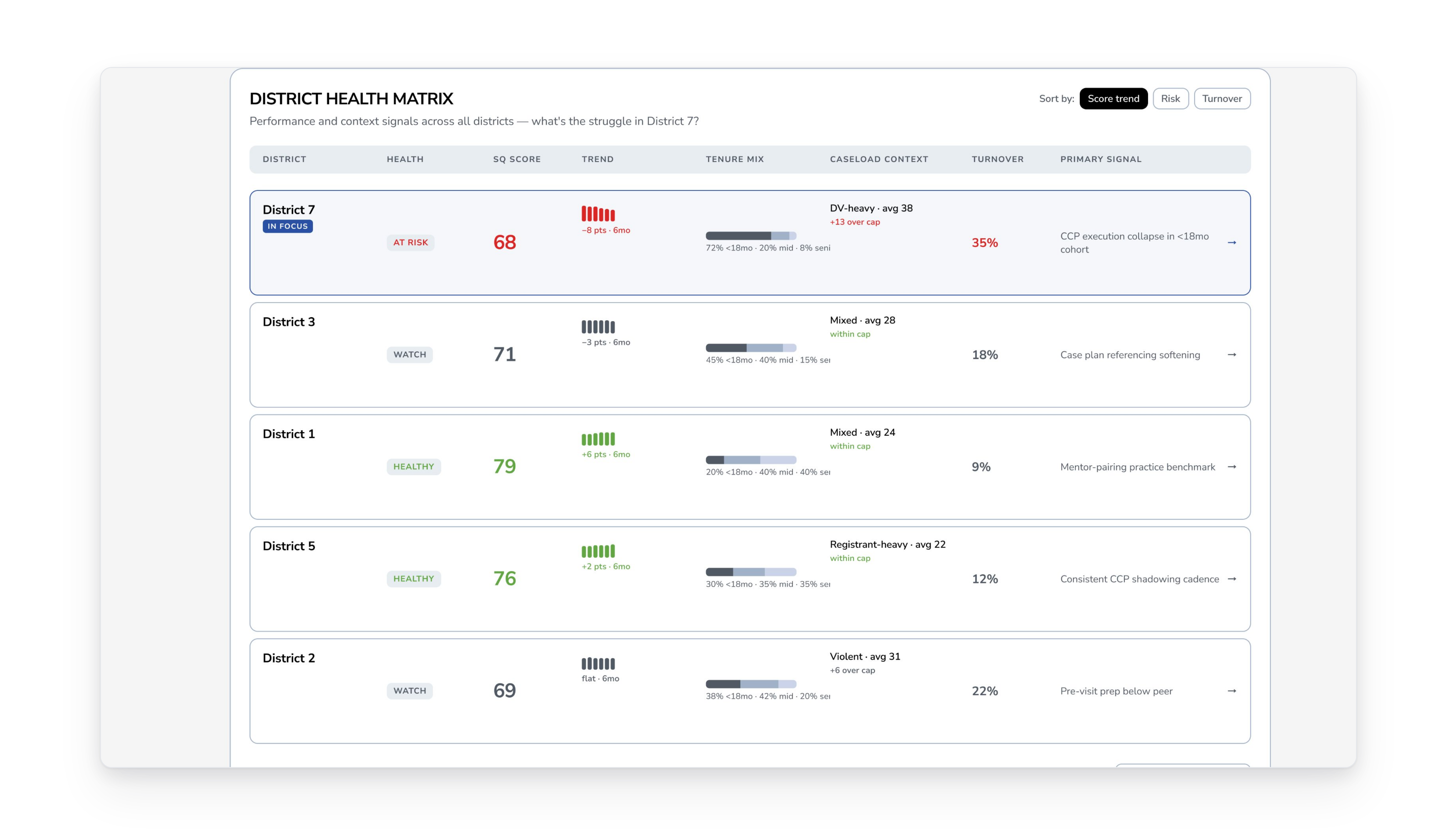The width and height of the screenshot is (1456, 835).
Task: Click '−8 pts · 6mo' trend label
Action: tap(605, 230)
